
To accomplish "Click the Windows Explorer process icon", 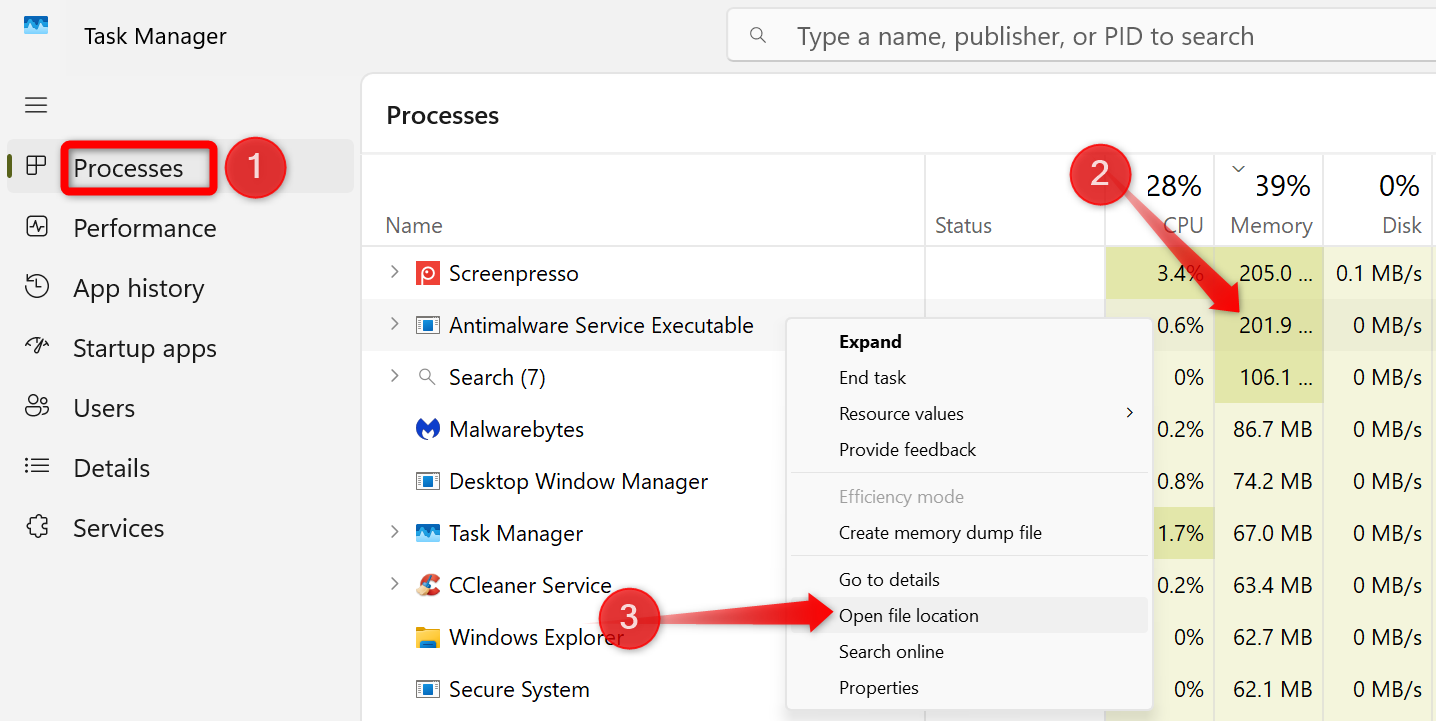I will point(428,636).
